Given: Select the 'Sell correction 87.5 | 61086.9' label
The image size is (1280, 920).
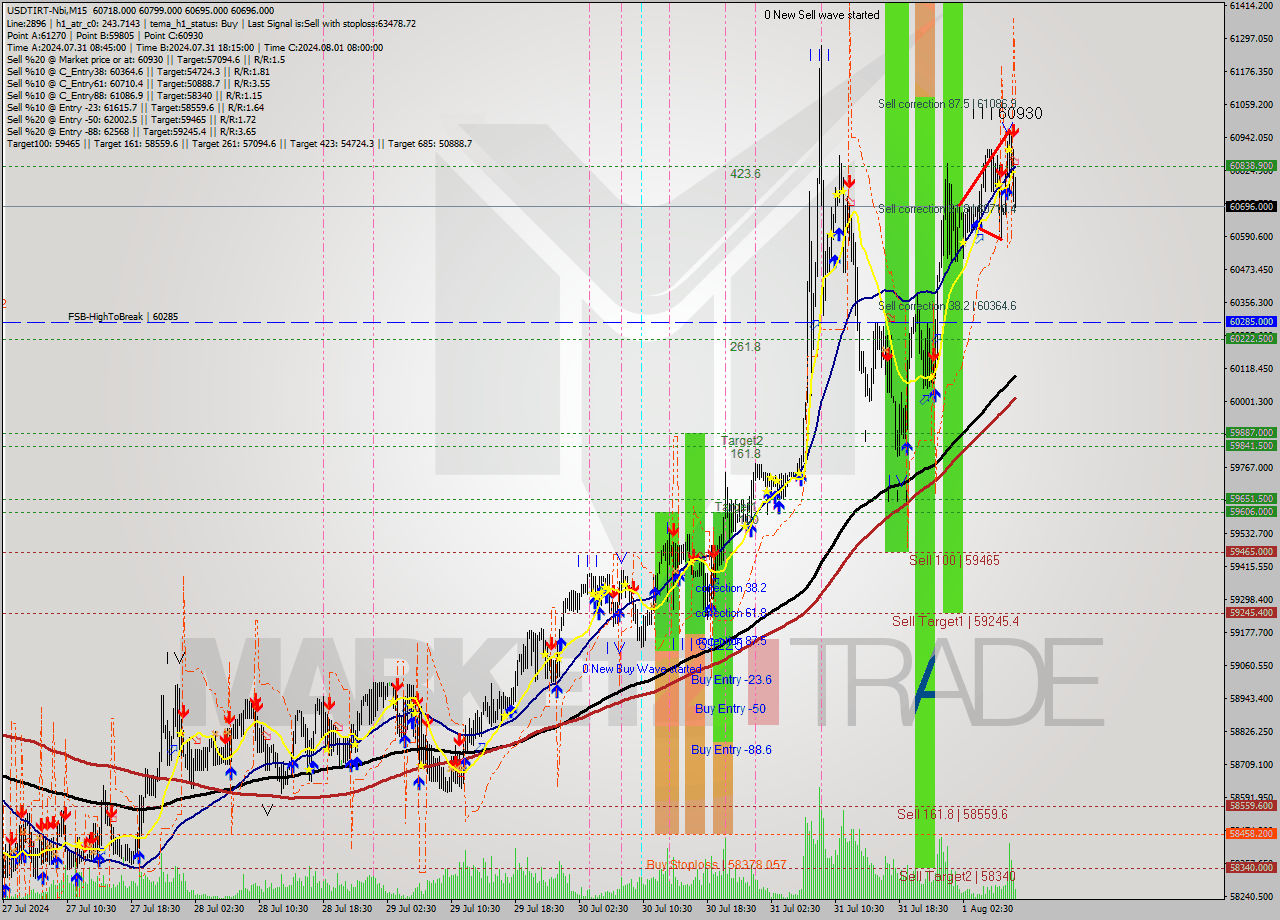Looking at the screenshot, I should click(947, 104).
